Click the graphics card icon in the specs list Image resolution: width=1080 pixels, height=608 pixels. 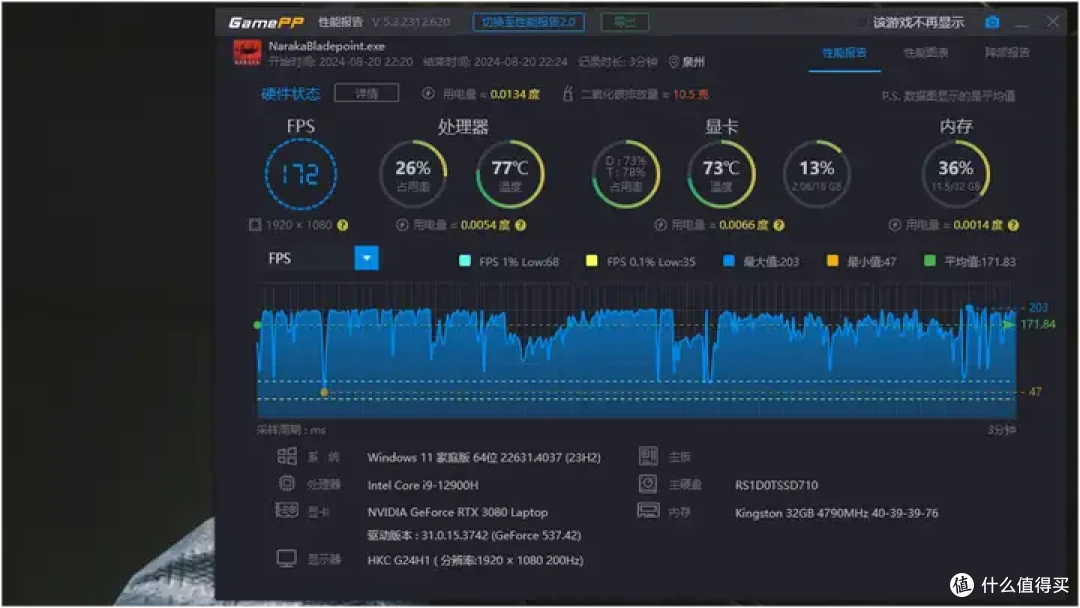pyautogui.click(x=287, y=511)
